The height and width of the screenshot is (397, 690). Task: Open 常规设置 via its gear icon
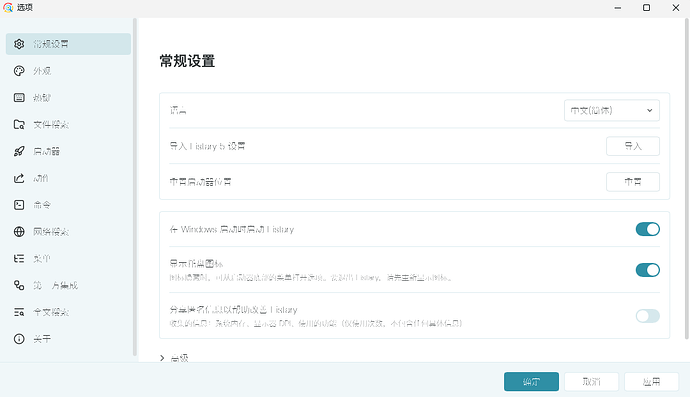pos(19,44)
